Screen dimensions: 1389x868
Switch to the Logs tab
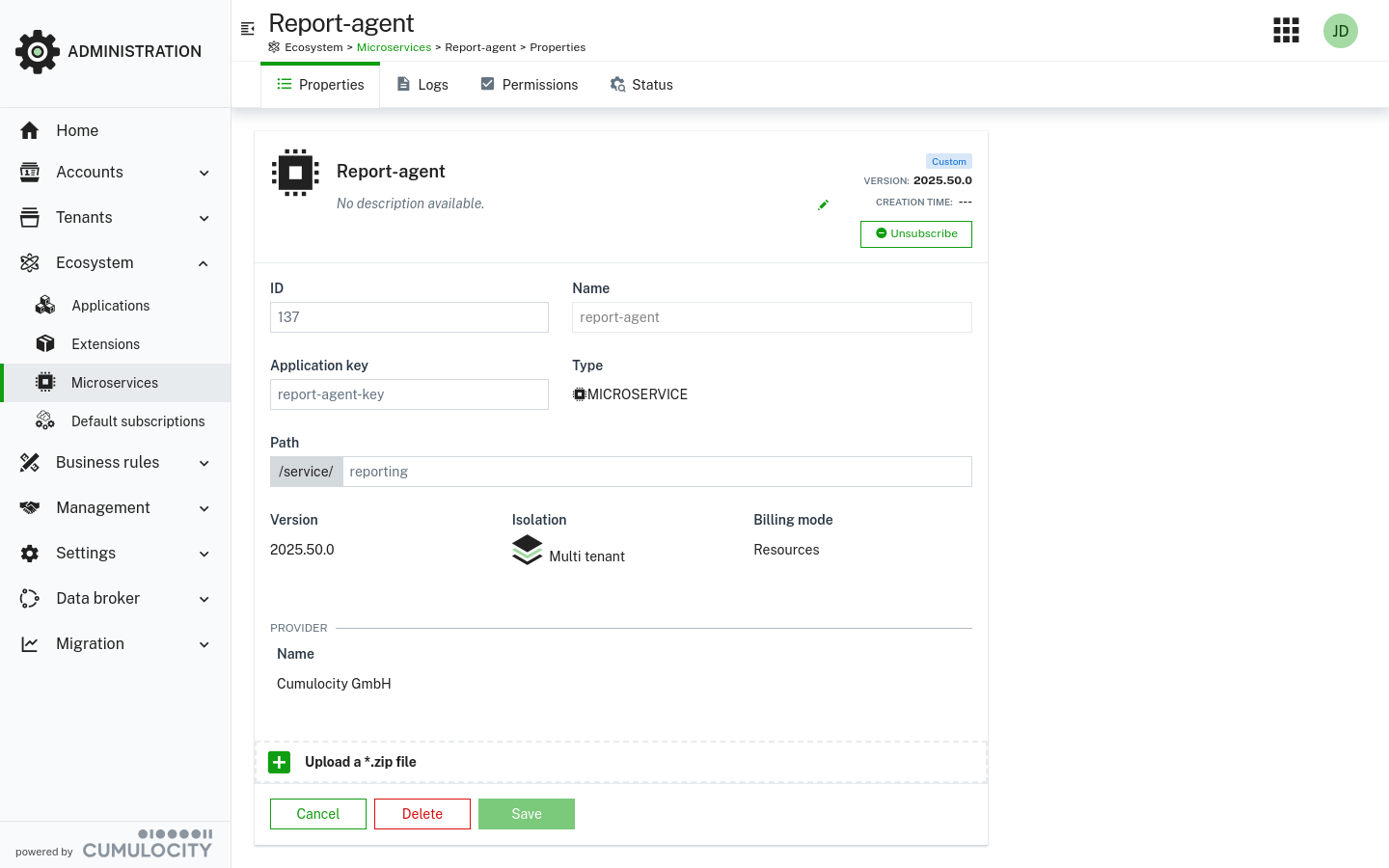[x=422, y=84]
